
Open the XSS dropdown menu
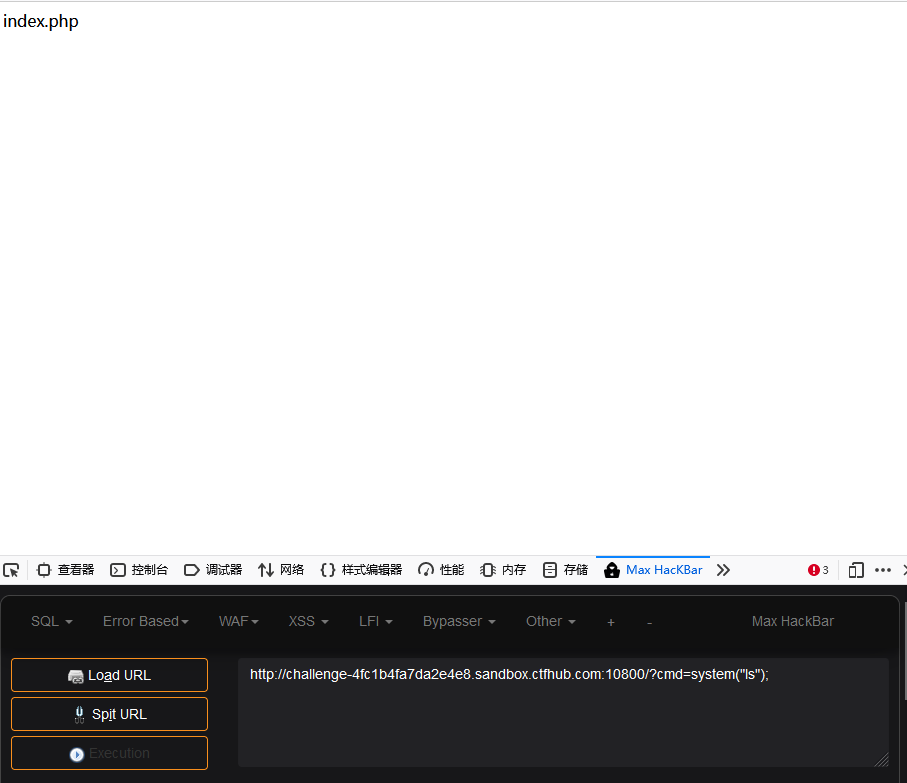pyautogui.click(x=308, y=622)
